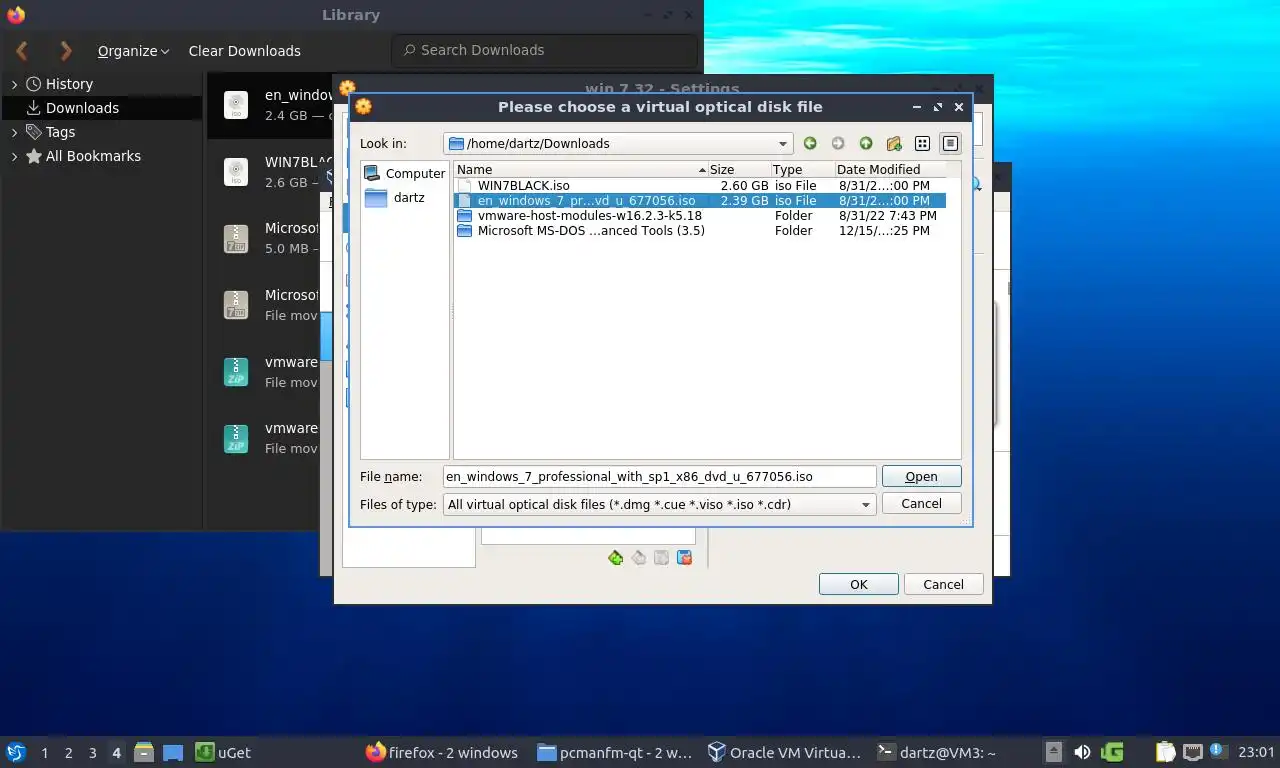Viewport: 1280px width, 768px height.
Task: Sort files by Date Modified column header
Action: (x=890, y=169)
